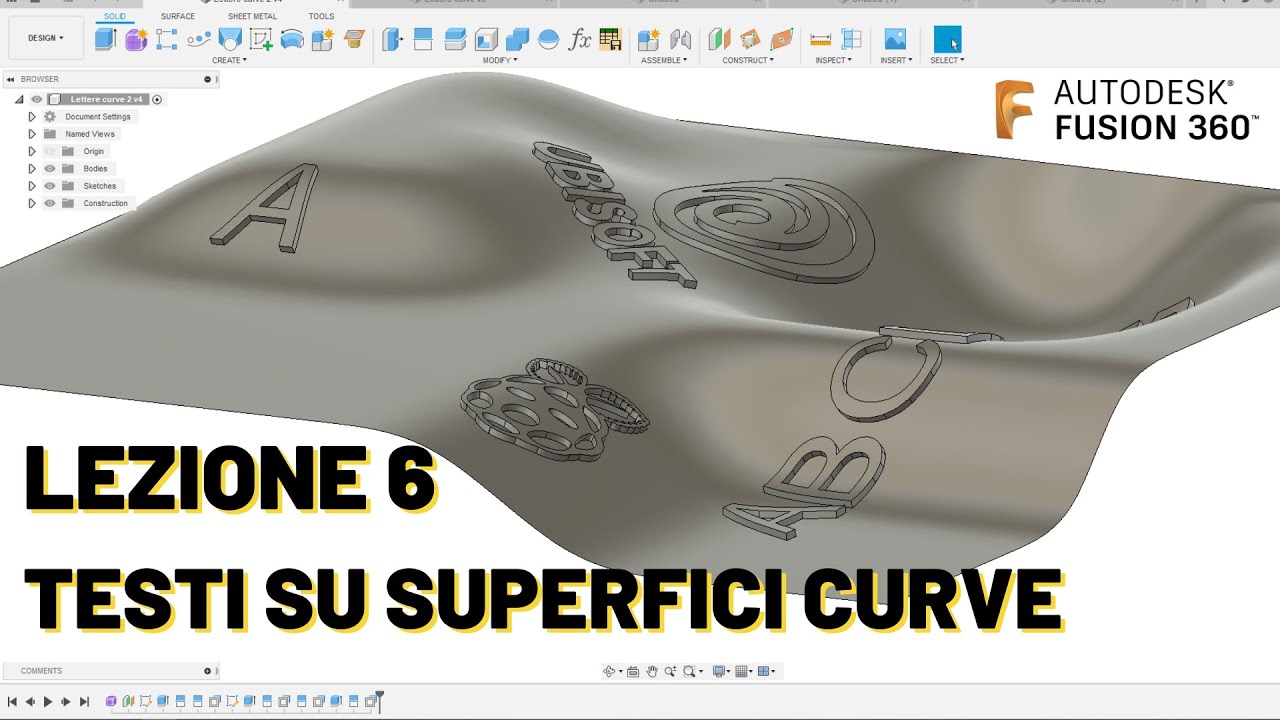Click the Look At navigation icon
1280x720 pixels.
click(633, 671)
